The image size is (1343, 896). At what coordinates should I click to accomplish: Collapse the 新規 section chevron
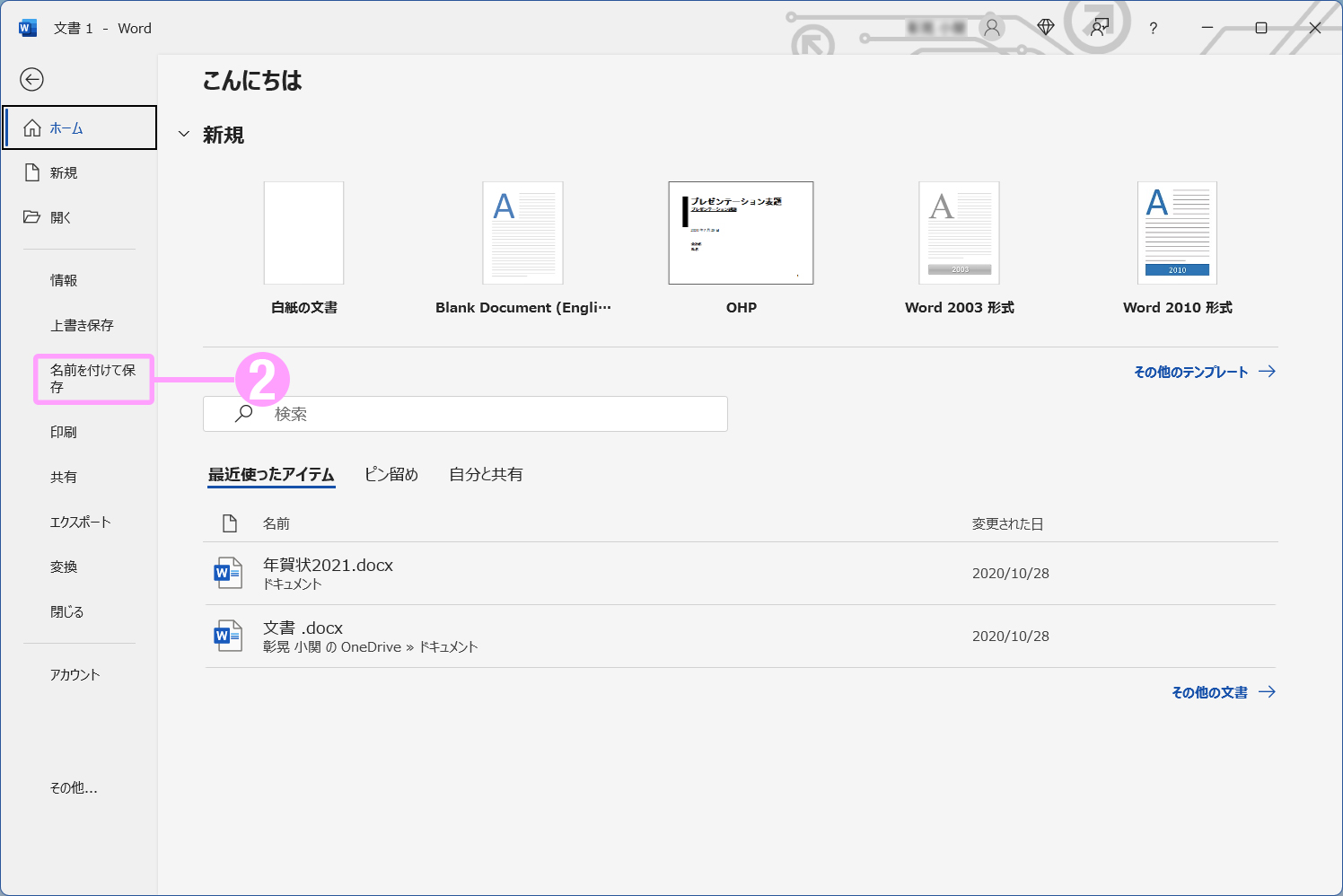(x=184, y=135)
